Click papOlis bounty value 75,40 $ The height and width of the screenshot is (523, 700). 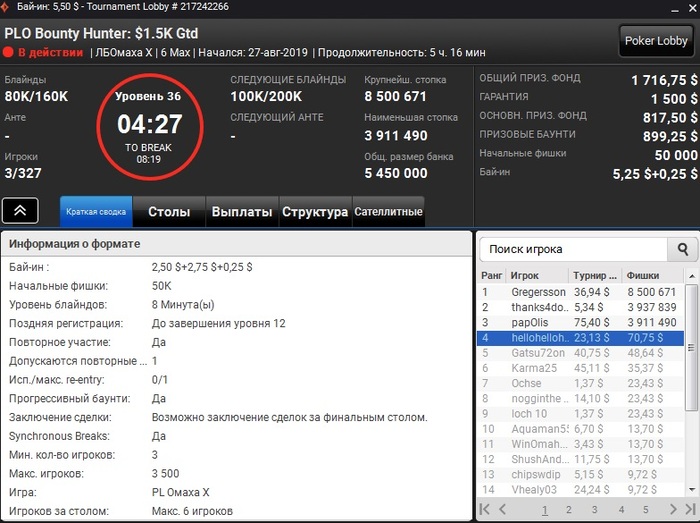tap(592, 323)
